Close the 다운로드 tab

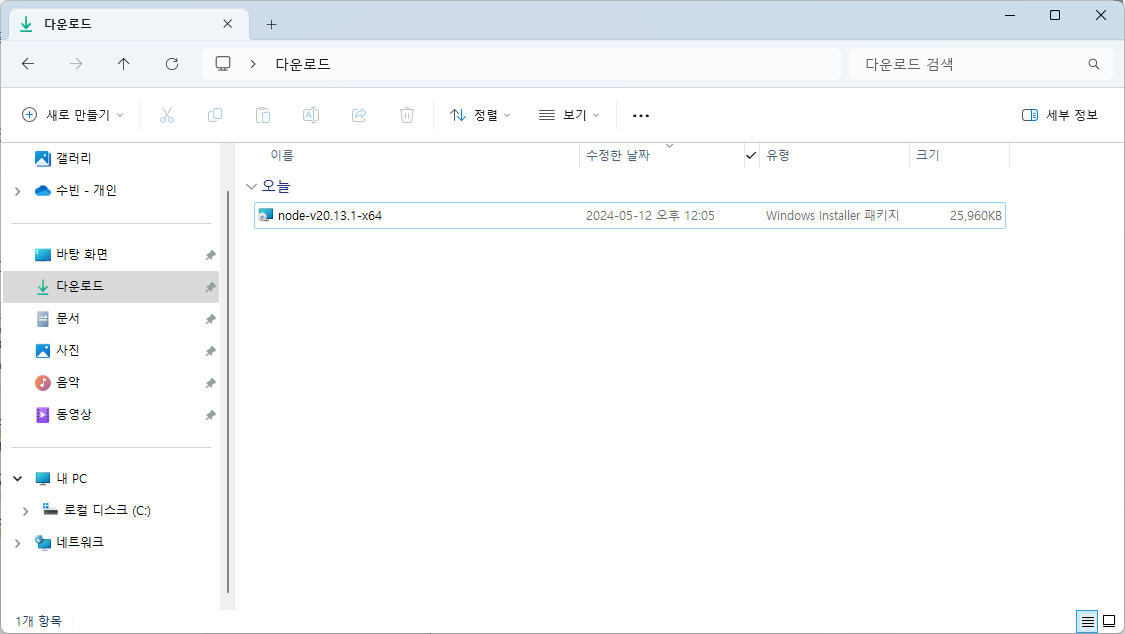[x=227, y=24]
